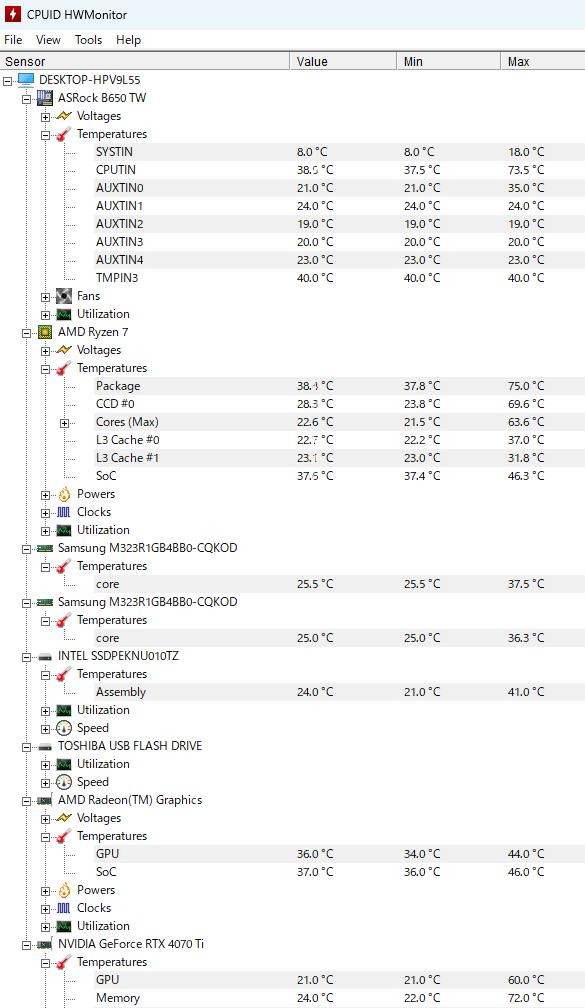This screenshot has width=585, height=1008.
Task: Click the 75.0 °C Package max value
Action: click(526, 386)
